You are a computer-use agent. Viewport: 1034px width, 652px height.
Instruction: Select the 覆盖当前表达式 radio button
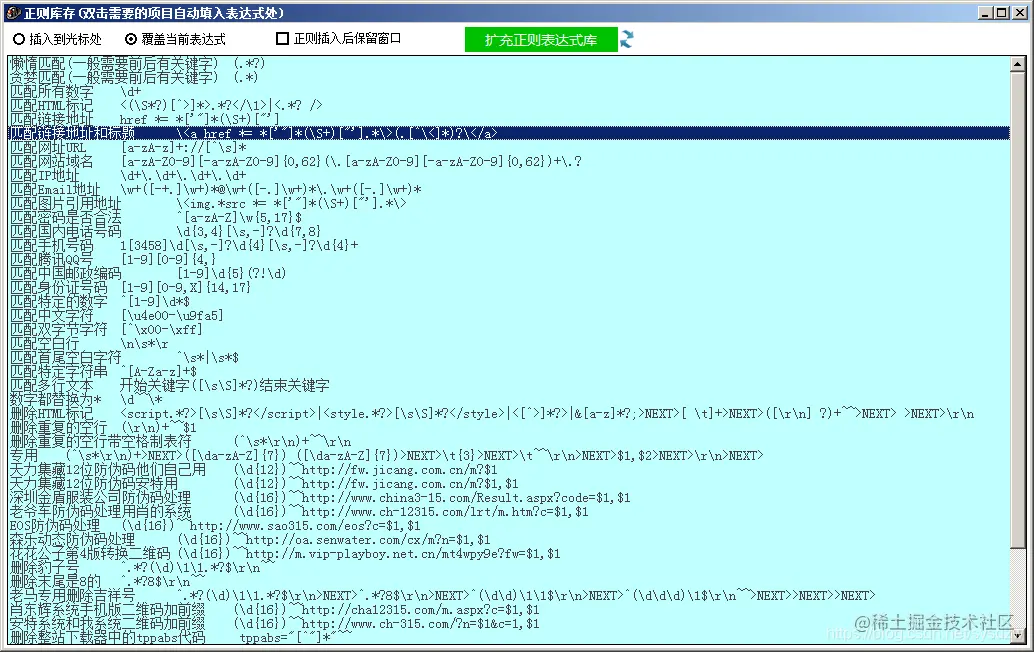tap(175, 40)
